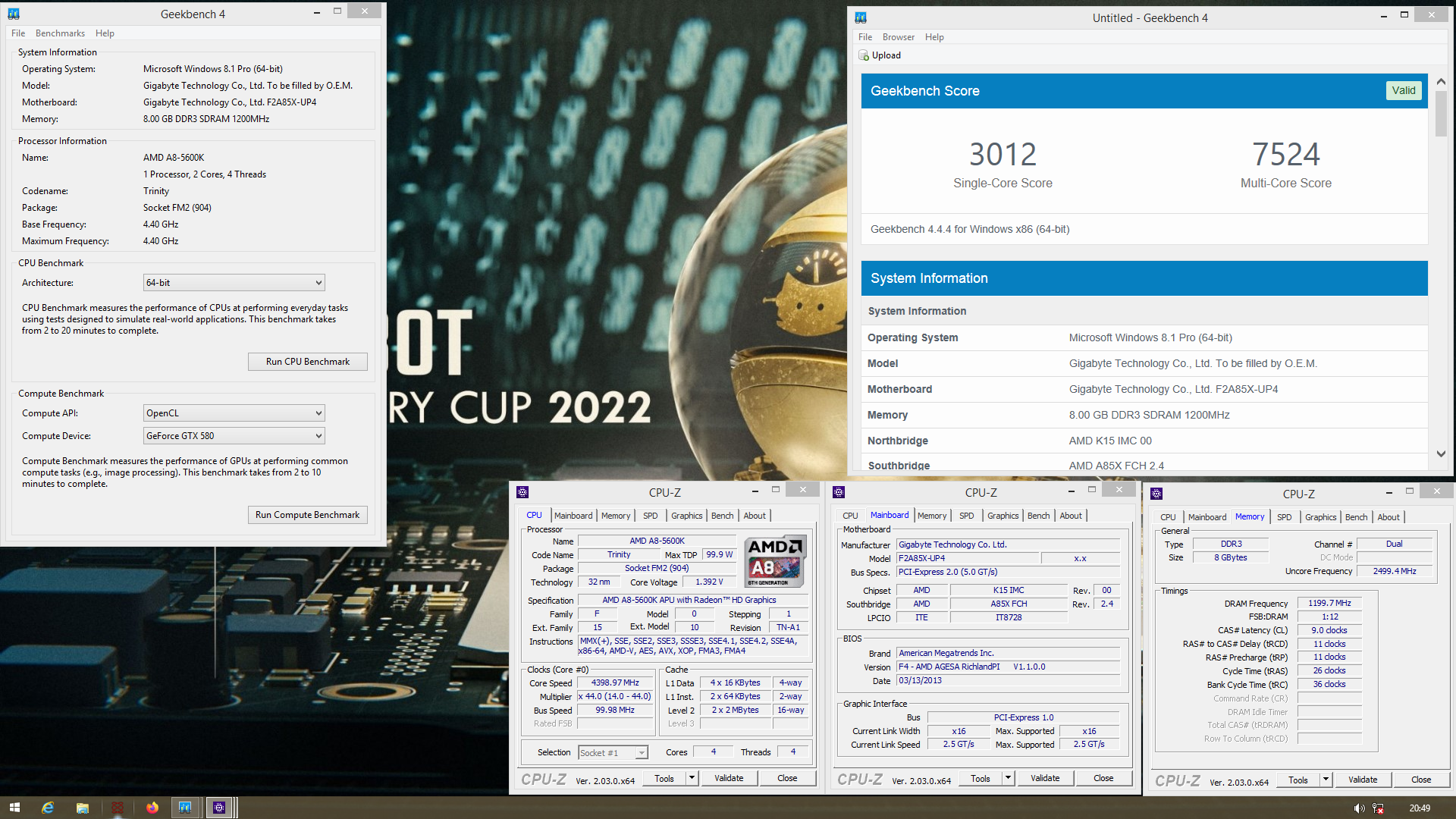Click the taskbar clock showing 20:49
The image size is (1456, 819).
(1420, 808)
